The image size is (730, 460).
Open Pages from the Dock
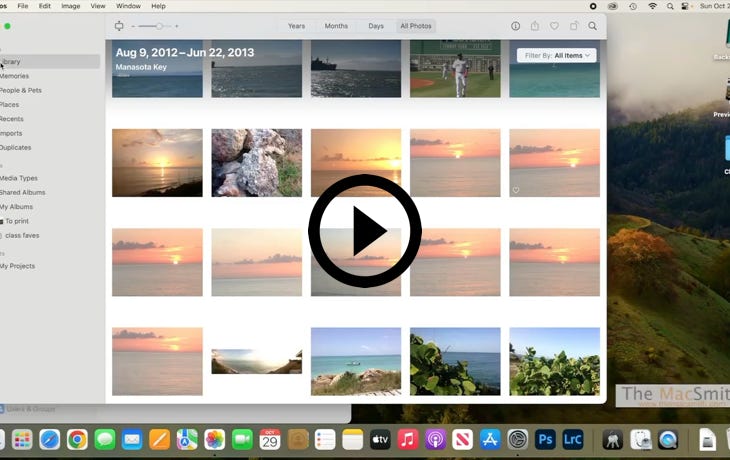(160, 440)
